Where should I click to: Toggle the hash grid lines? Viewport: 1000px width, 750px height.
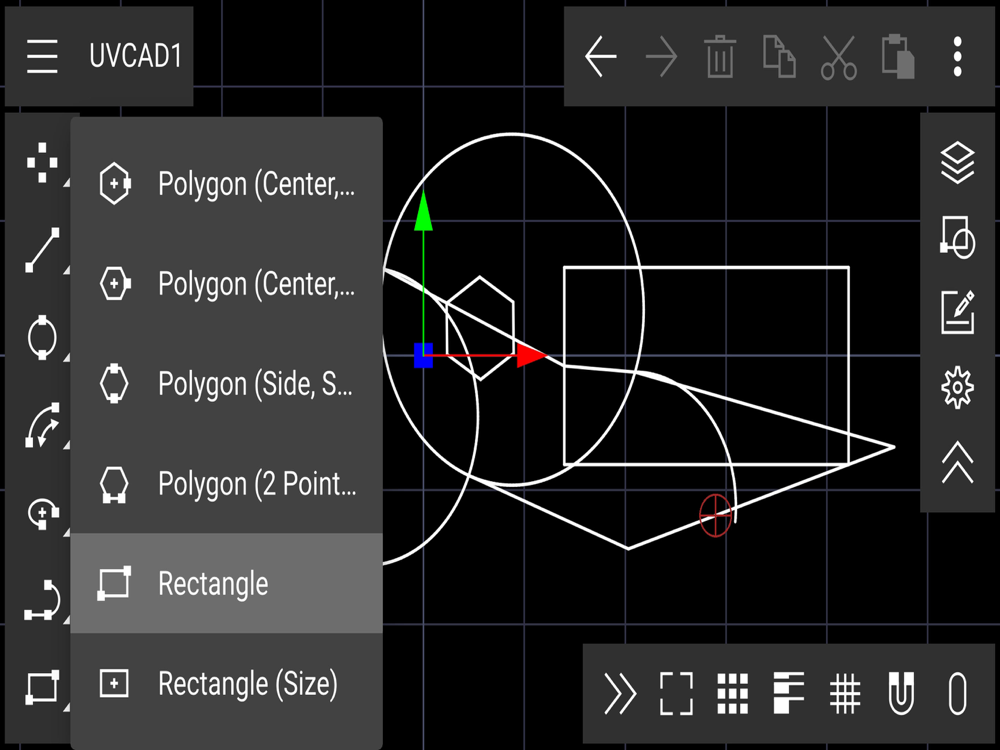point(844,693)
